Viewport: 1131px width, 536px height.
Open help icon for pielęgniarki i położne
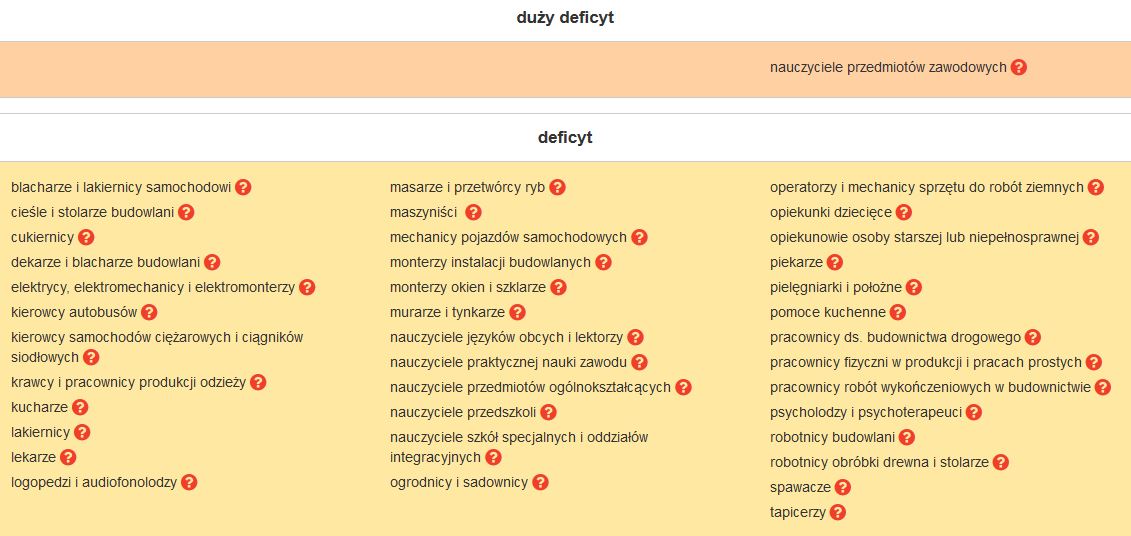coord(913,288)
